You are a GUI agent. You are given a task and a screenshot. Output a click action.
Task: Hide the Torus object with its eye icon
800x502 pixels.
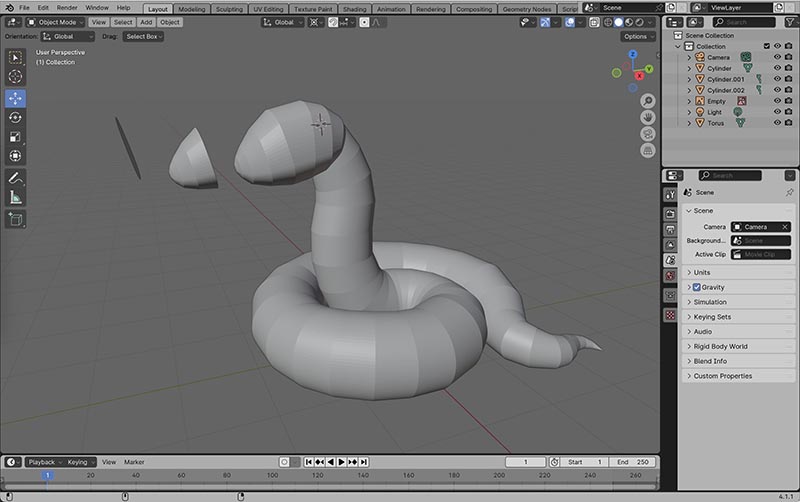coord(777,123)
